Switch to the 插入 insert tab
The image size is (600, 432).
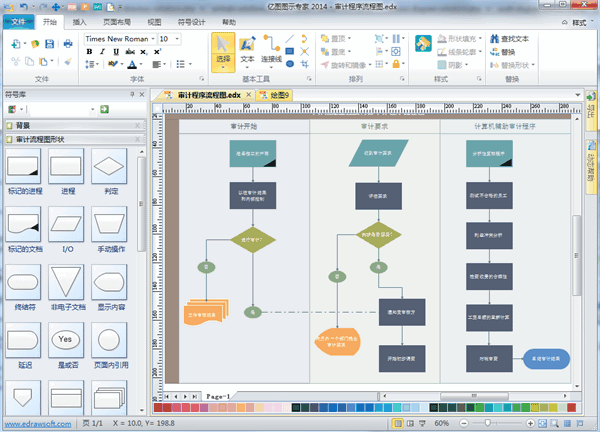tap(80, 22)
